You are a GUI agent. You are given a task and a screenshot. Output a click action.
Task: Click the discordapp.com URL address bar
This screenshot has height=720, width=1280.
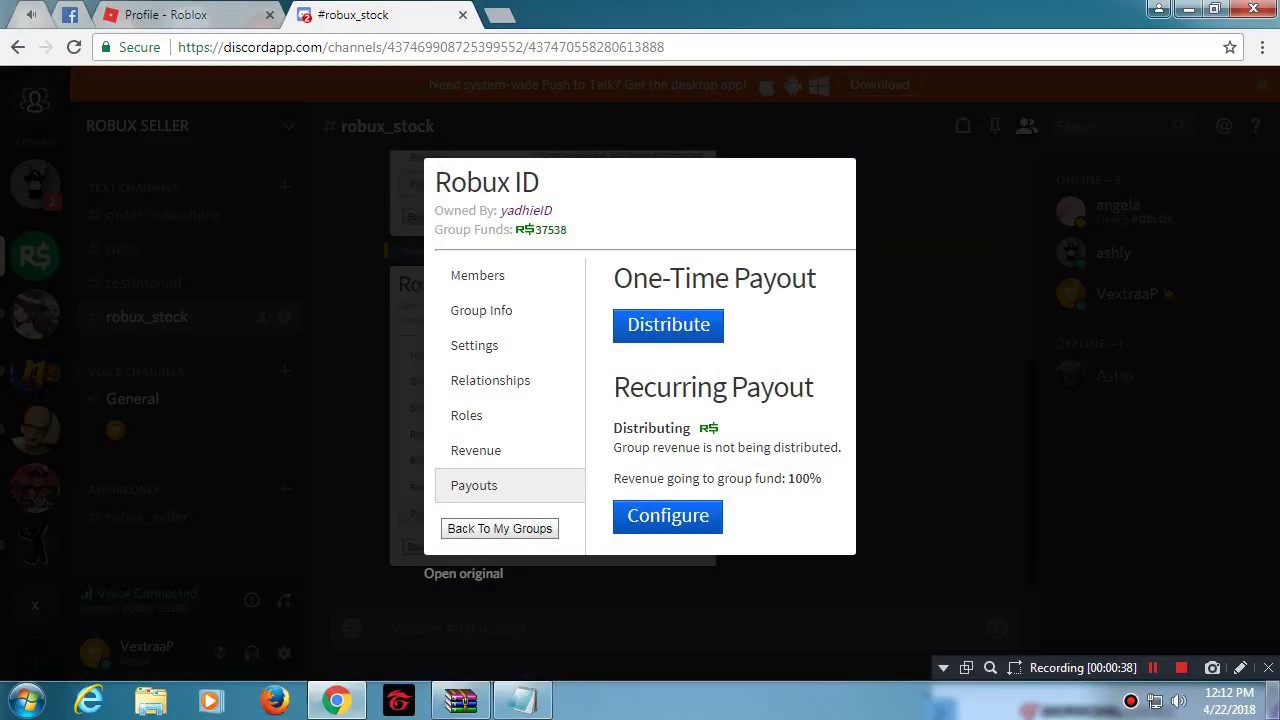(421, 47)
